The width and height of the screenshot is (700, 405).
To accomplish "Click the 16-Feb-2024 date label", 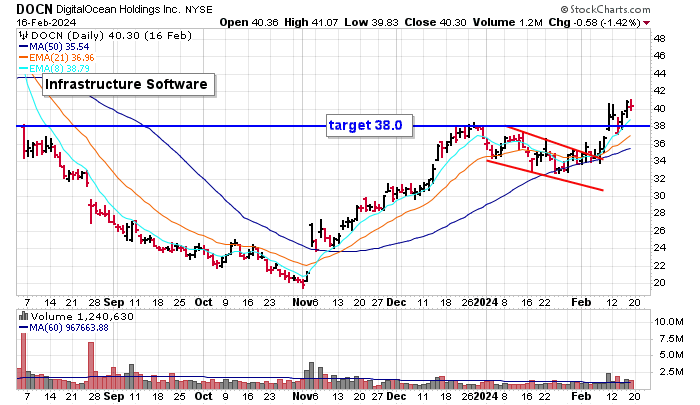I will [46, 22].
